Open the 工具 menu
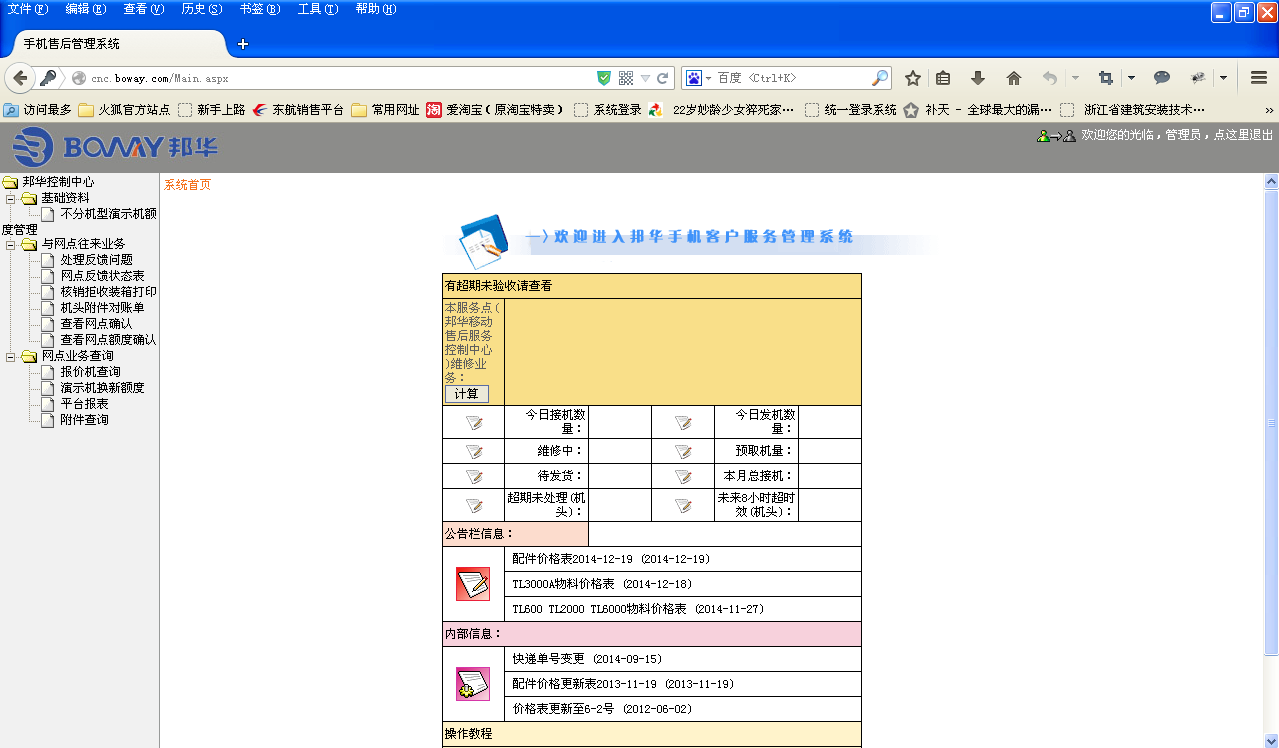This screenshot has height=748, width=1279. click(317, 9)
